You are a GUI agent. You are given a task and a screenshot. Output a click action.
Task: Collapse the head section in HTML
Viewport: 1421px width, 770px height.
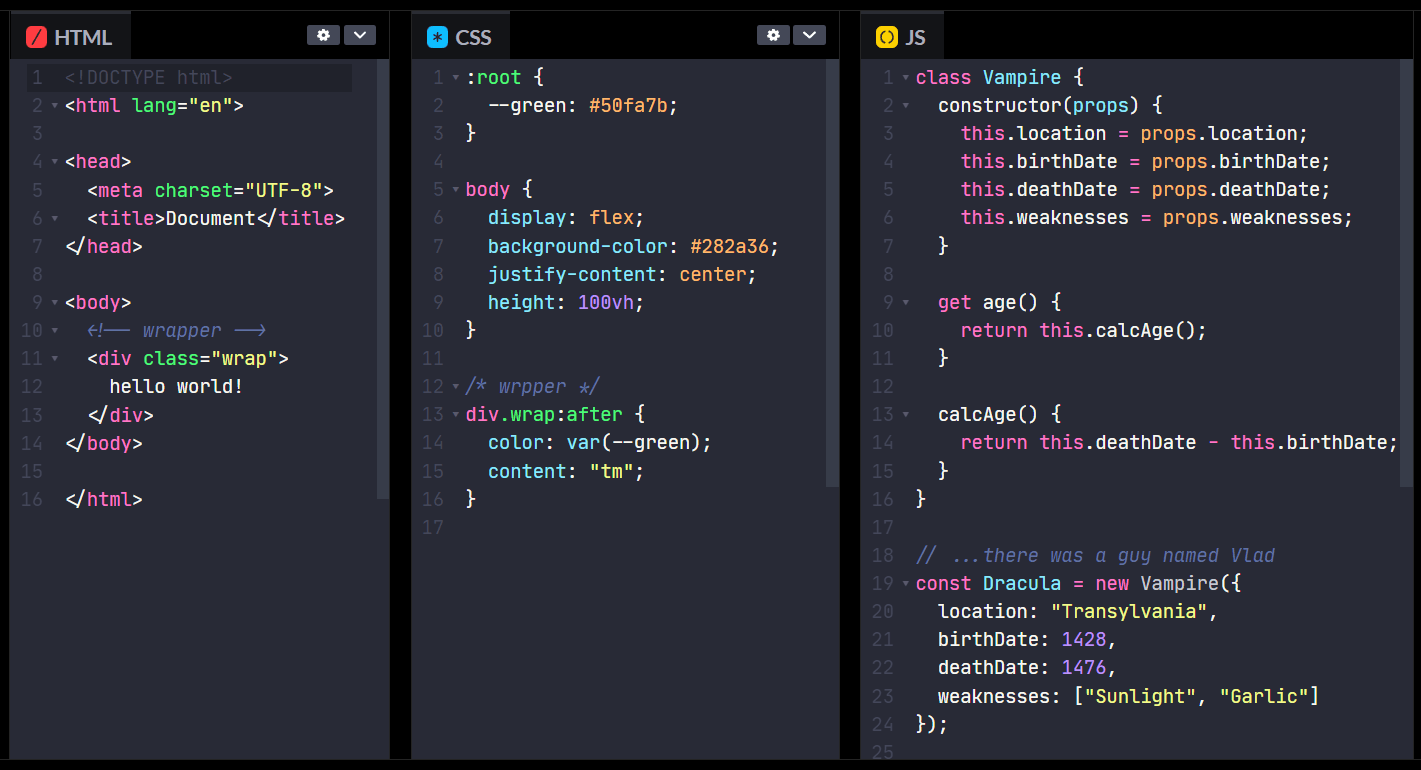pyautogui.click(x=55, y=161)
